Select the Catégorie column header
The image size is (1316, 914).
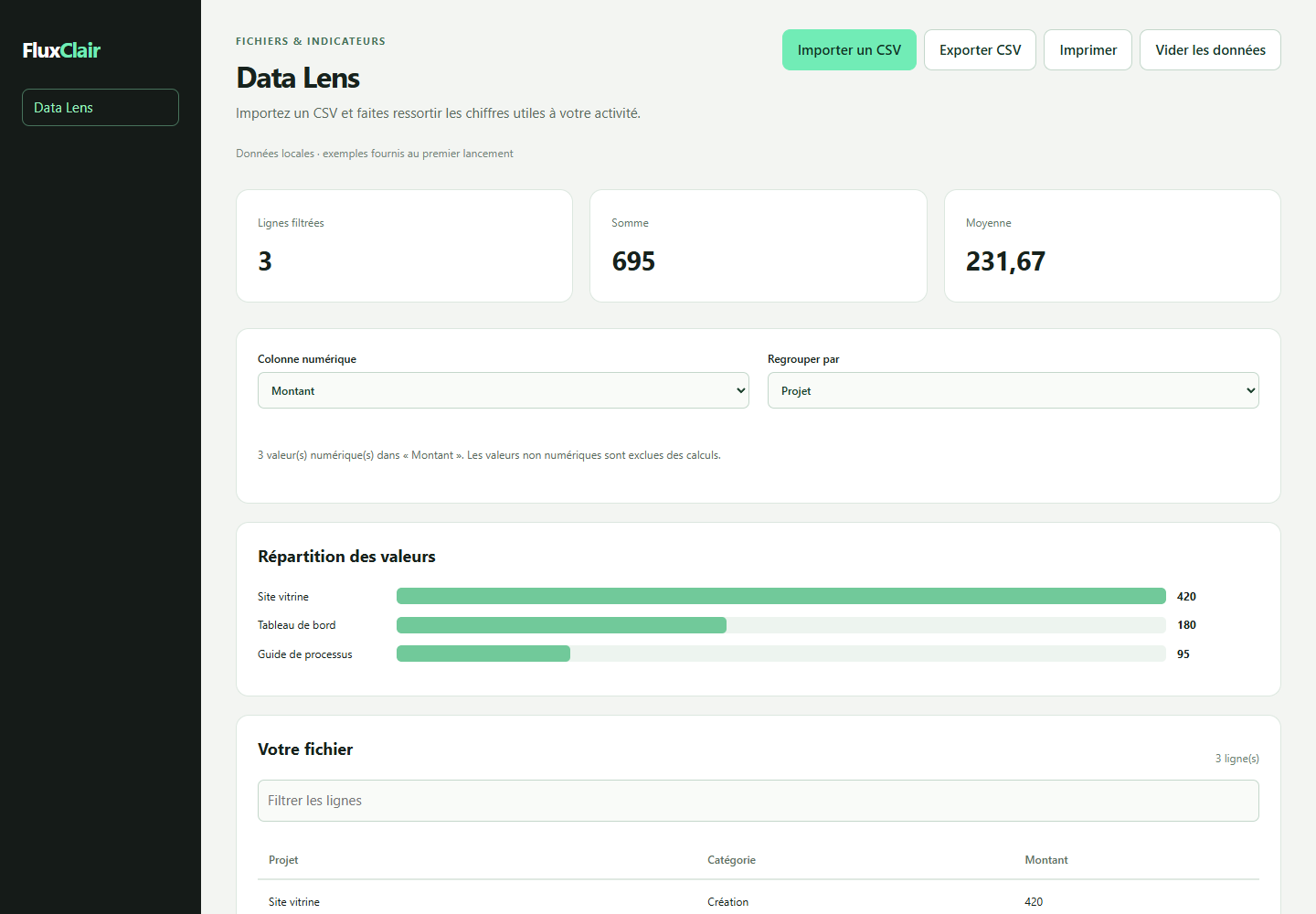click(x=731, y=860)
